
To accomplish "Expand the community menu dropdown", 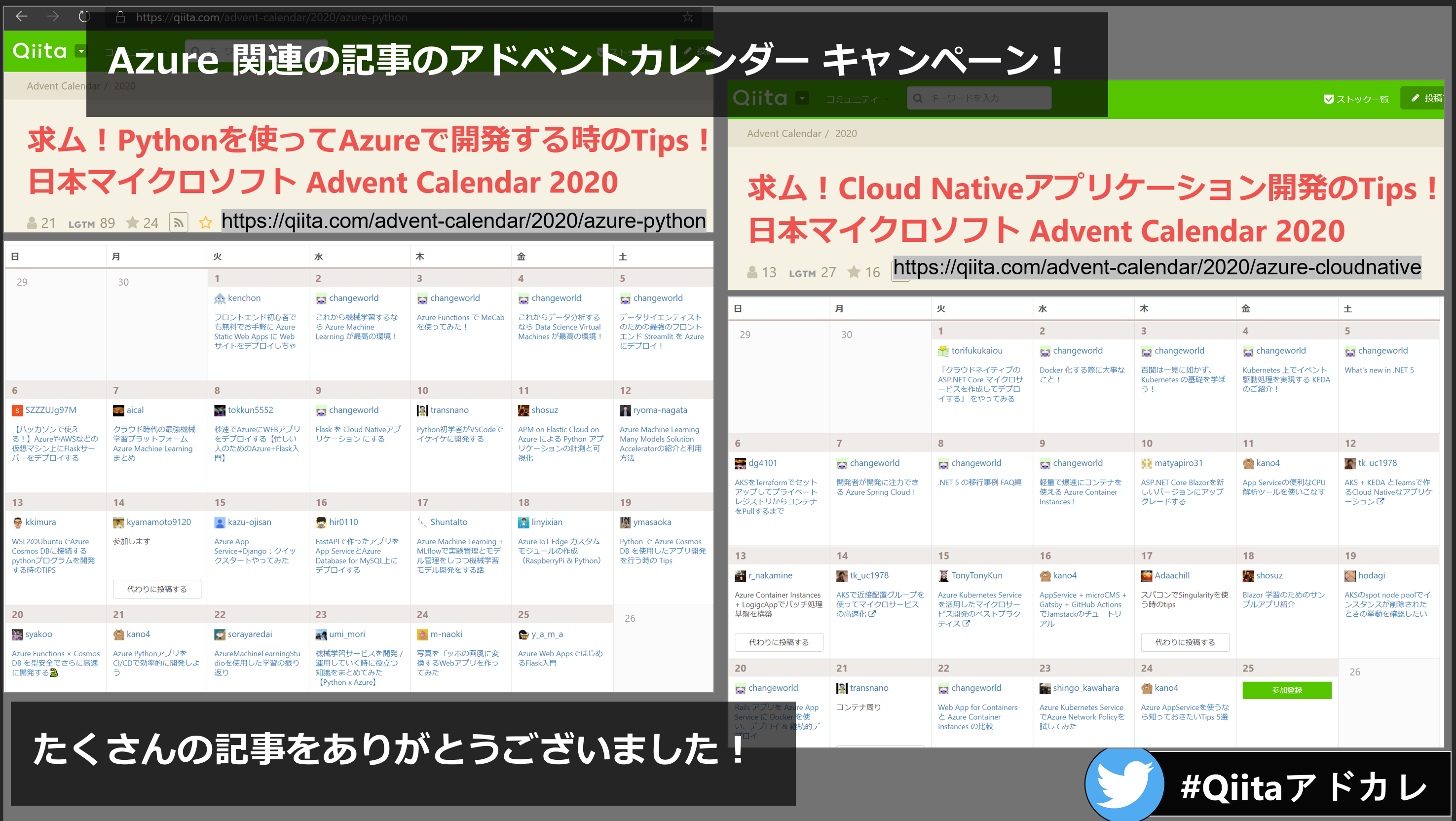I will 858,100.
